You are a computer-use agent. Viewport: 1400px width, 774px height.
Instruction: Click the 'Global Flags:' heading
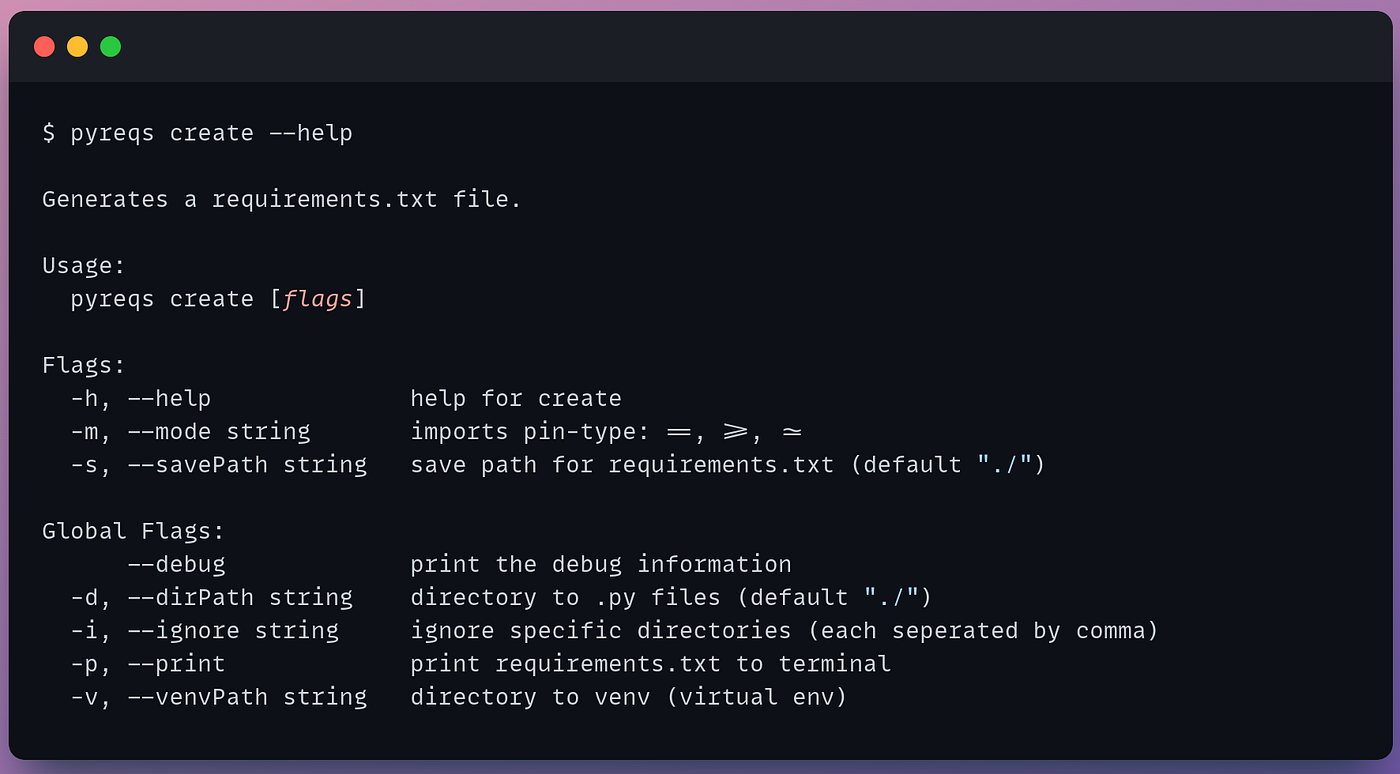(x=133, y=531)
